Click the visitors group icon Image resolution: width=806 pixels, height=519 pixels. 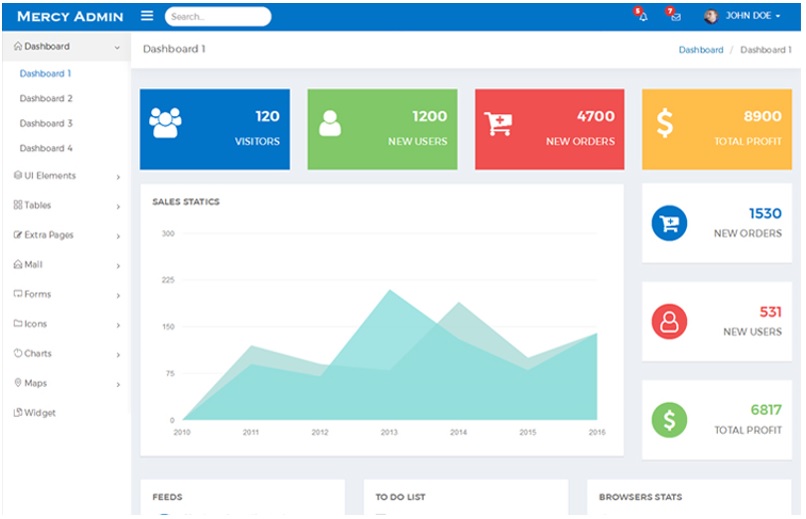pos(165,122)
